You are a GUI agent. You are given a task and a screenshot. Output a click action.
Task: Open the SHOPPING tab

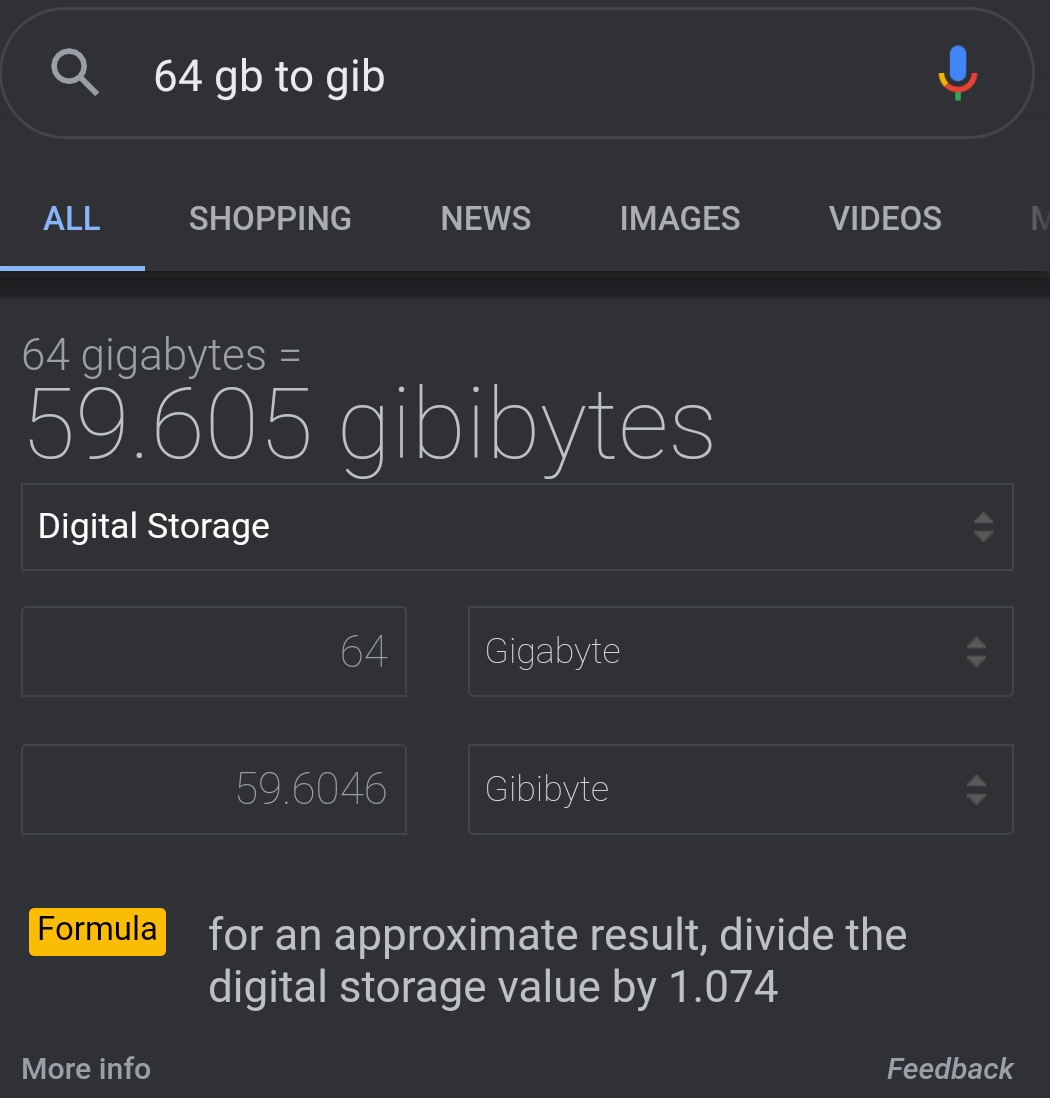pos(270,219)
